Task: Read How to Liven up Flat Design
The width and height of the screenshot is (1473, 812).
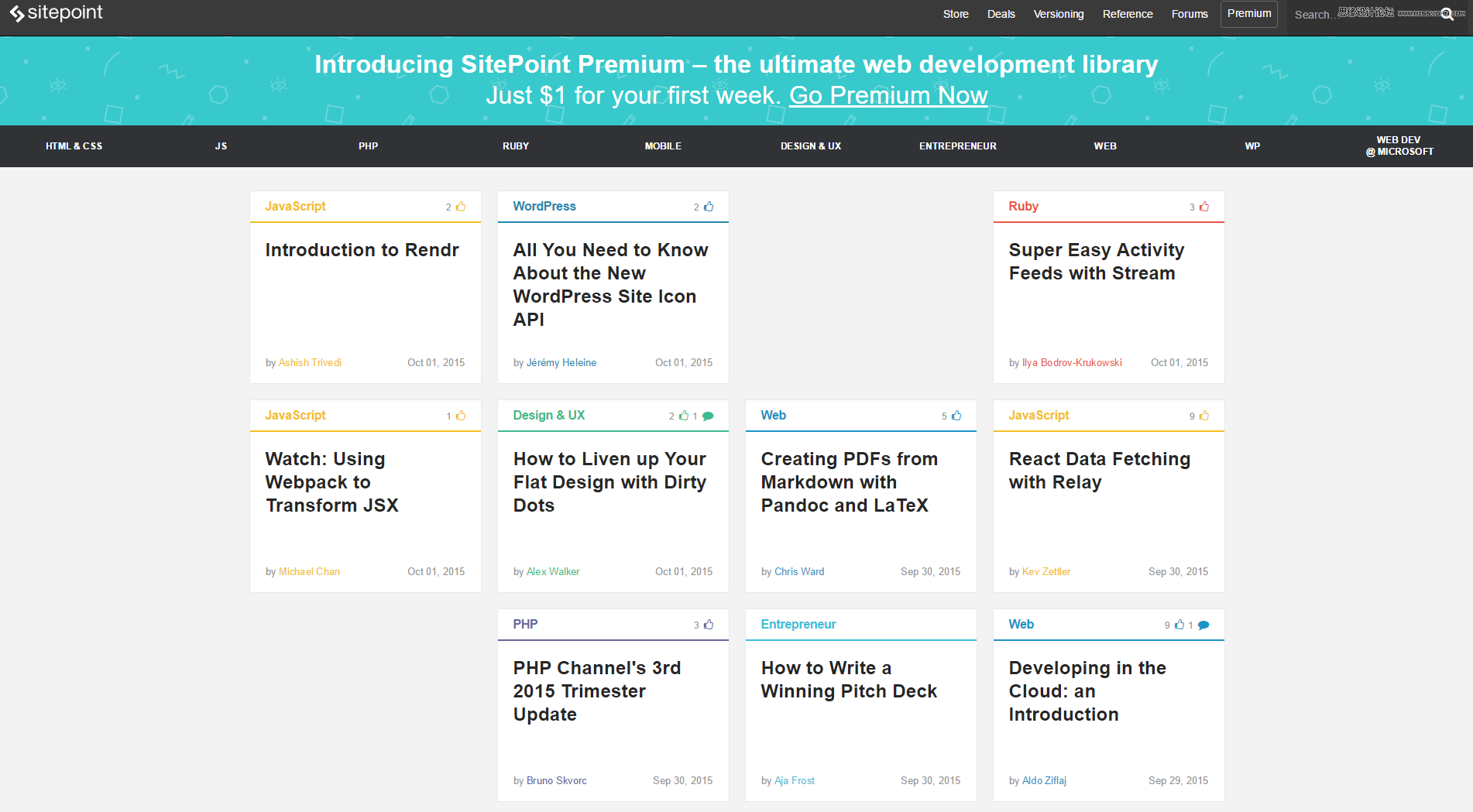Action: point(609,482)
